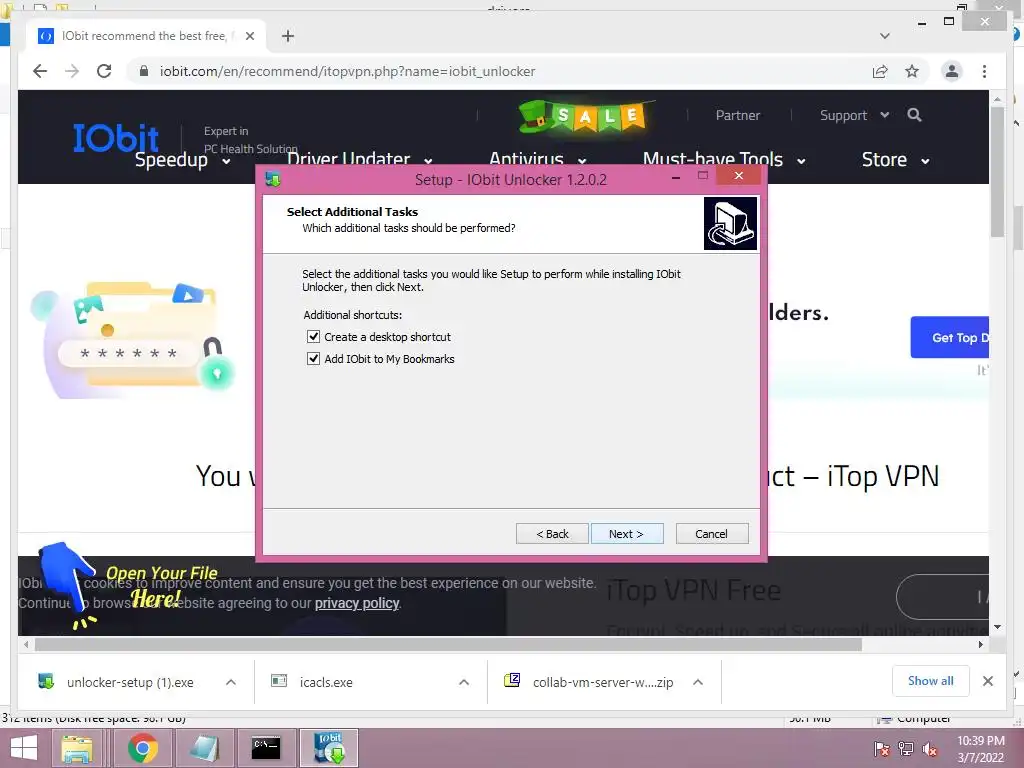This screenshot has width=1024, height=768.
Task: Select the 'IObit recommend the best free' tab
Action: tap(145, 36)
